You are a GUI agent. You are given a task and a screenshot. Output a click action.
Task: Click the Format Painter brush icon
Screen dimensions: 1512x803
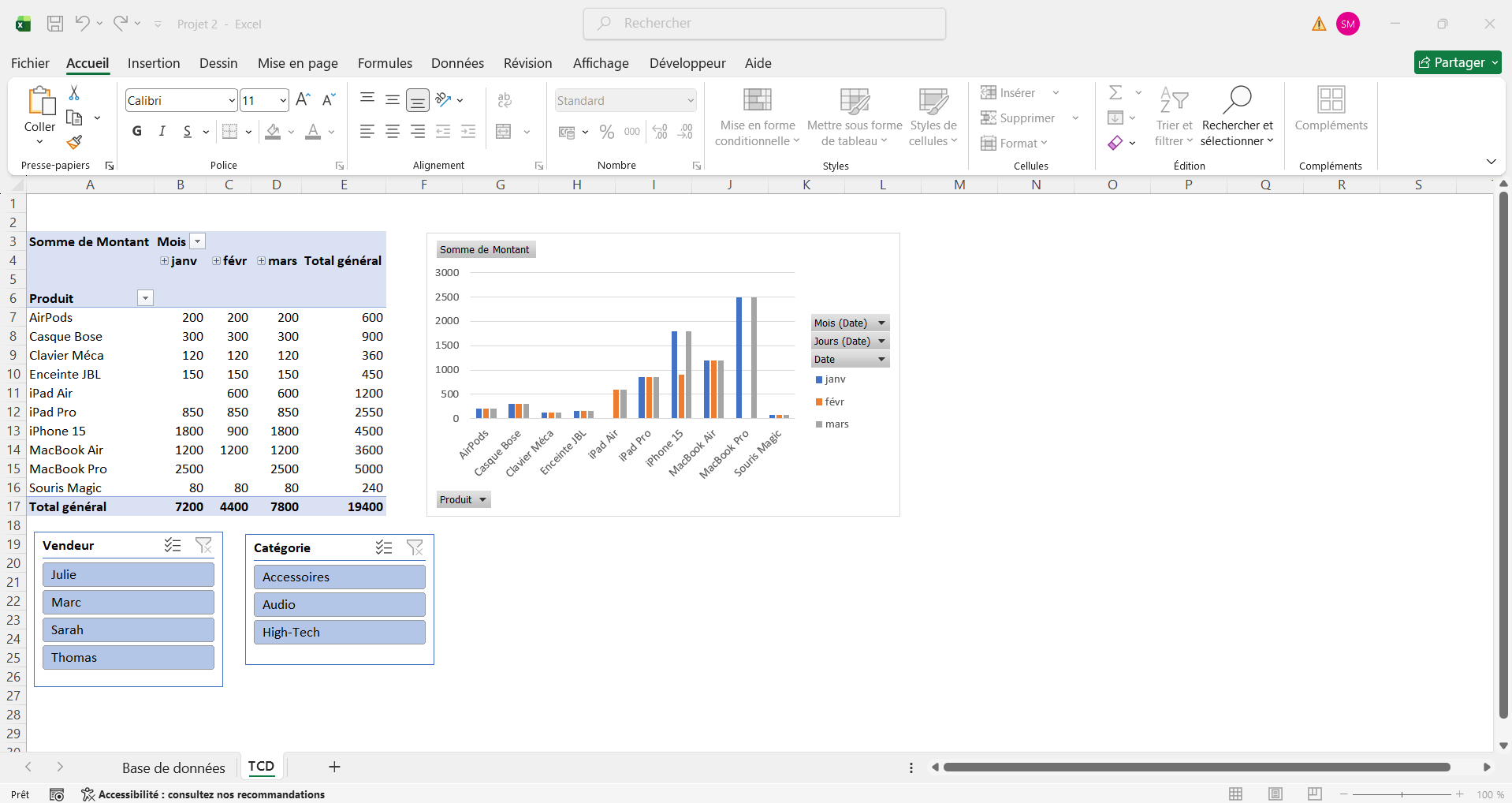74,142
